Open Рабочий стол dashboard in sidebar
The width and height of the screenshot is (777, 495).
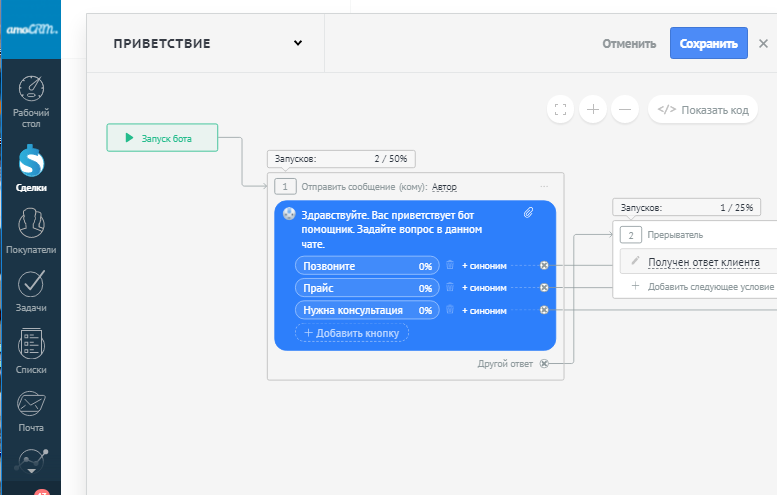pyautogui.click(x=31, y=103)
